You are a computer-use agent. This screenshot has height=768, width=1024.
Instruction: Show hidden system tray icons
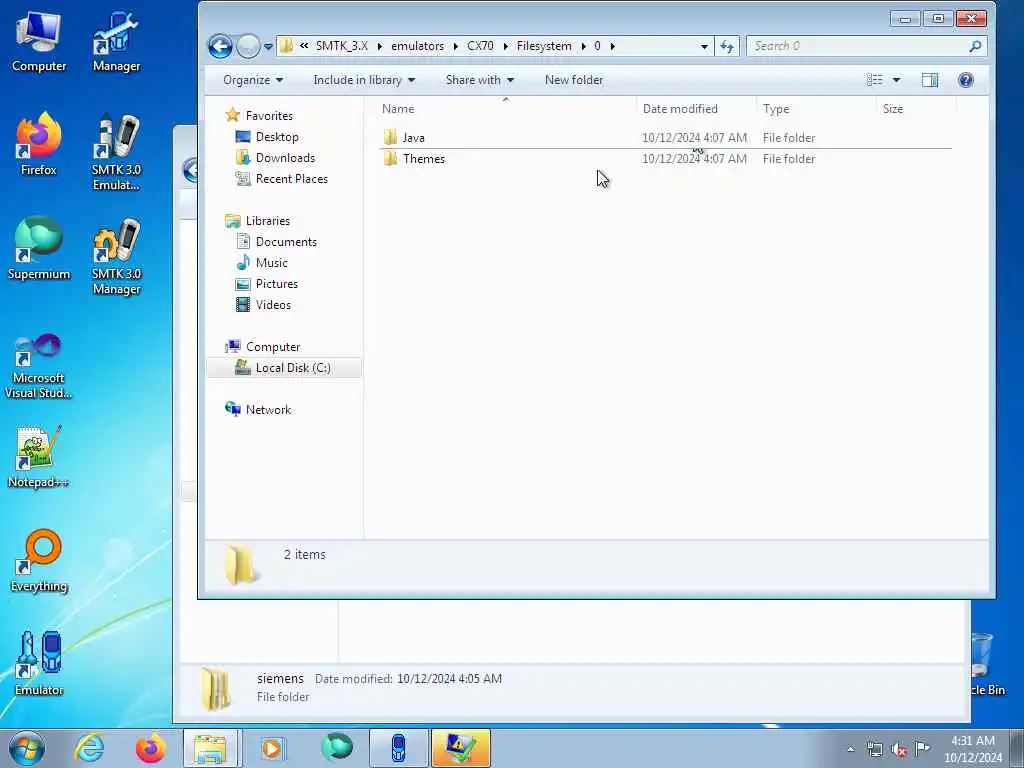point(851,749)
